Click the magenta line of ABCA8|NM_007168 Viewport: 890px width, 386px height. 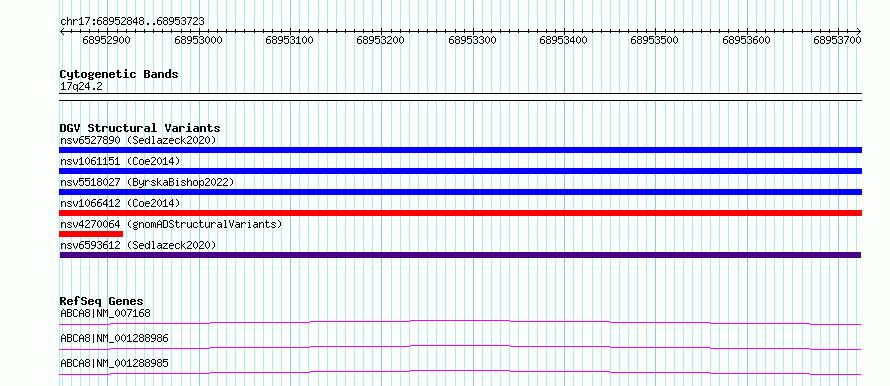pos(461,322)
